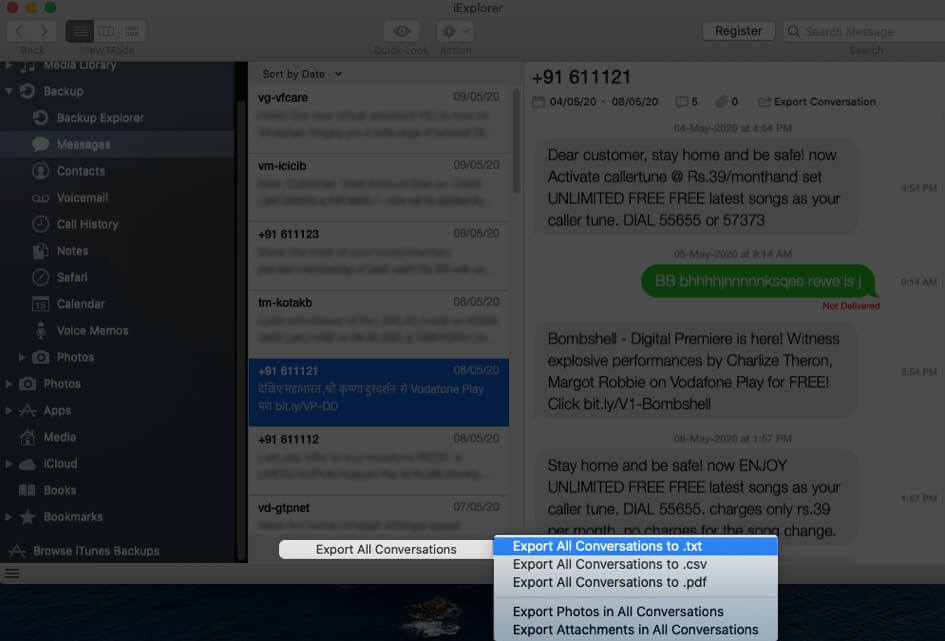Click the Backup restore icon
Image resolution: width=945 pixels, height=641 pixels.
27,91
